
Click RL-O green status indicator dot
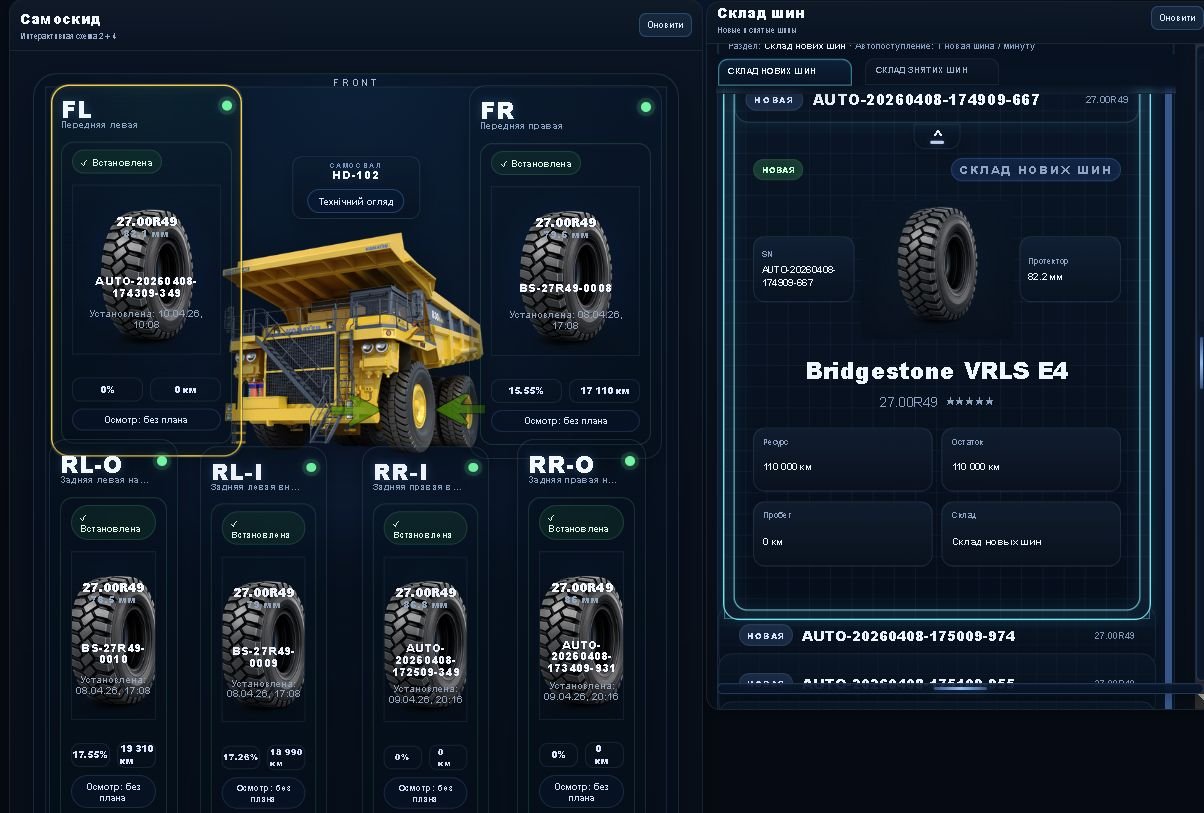[x=162, y=462]
